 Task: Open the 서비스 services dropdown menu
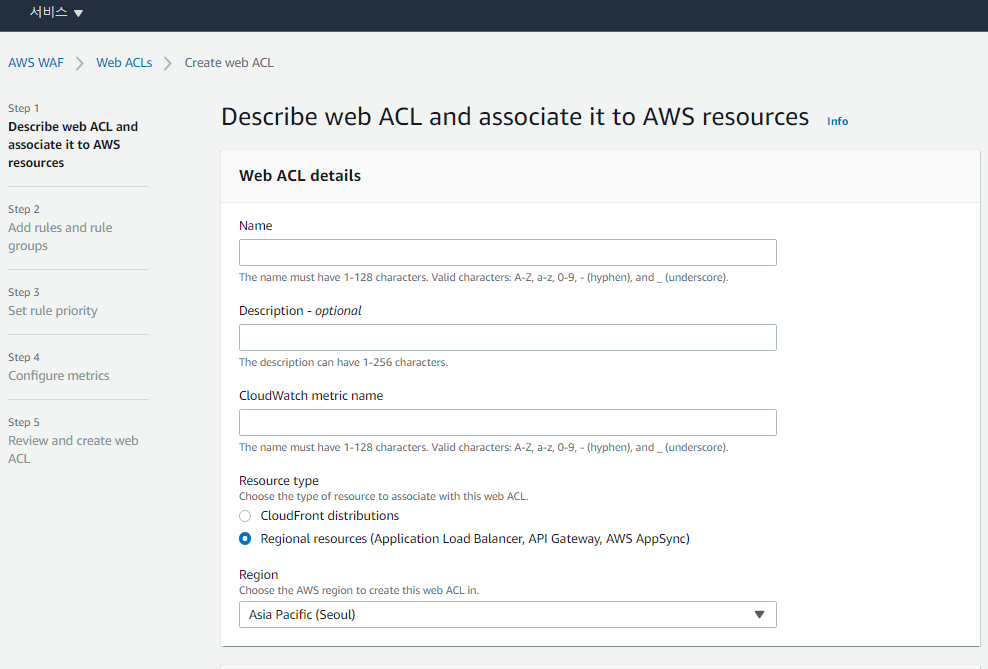point(55,13)
